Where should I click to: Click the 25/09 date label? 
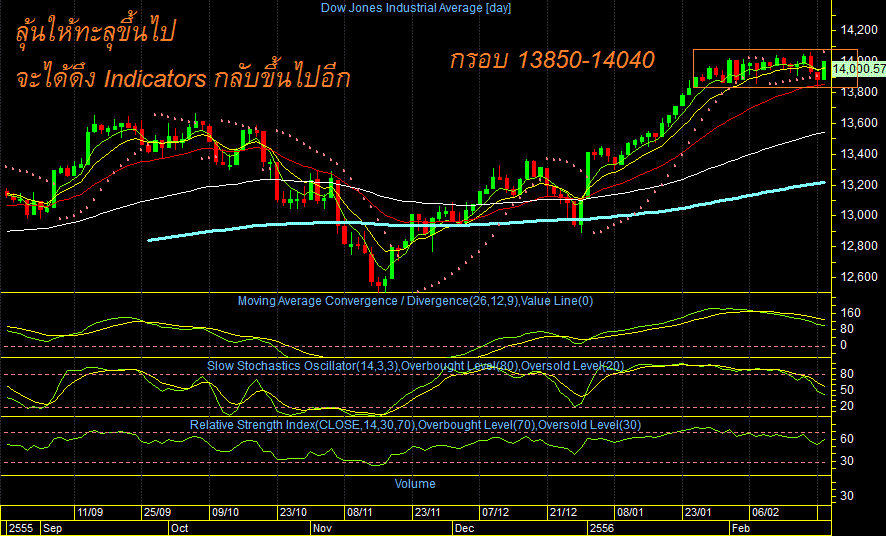click(158, 512)
